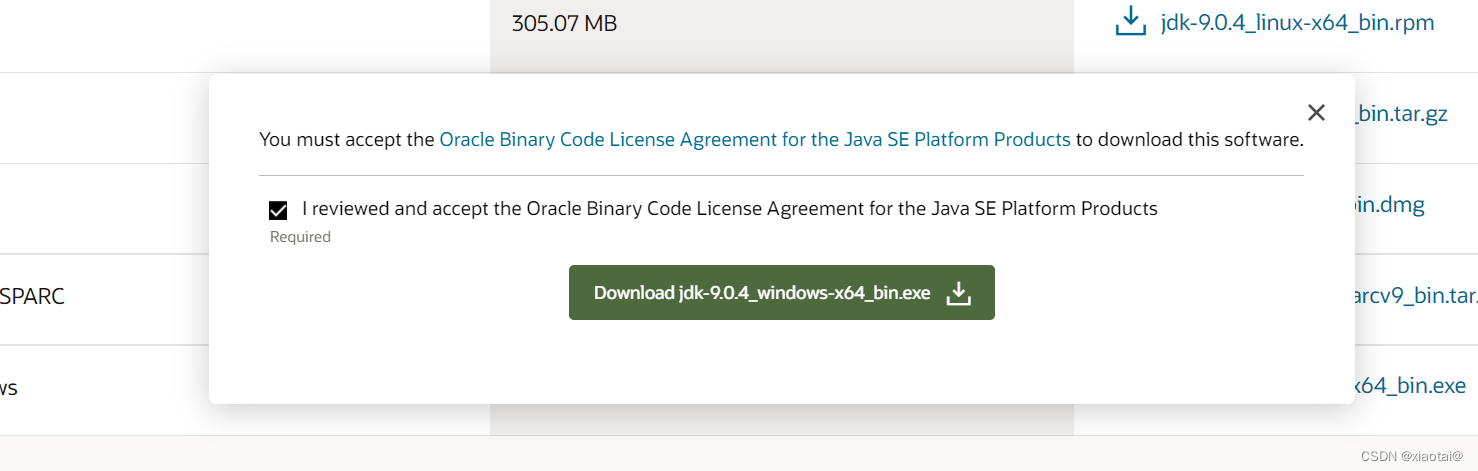Click download icon beside linux-x64_bin.rpm
This screenshot has height=471, width=1478.
pos(1130,22)
